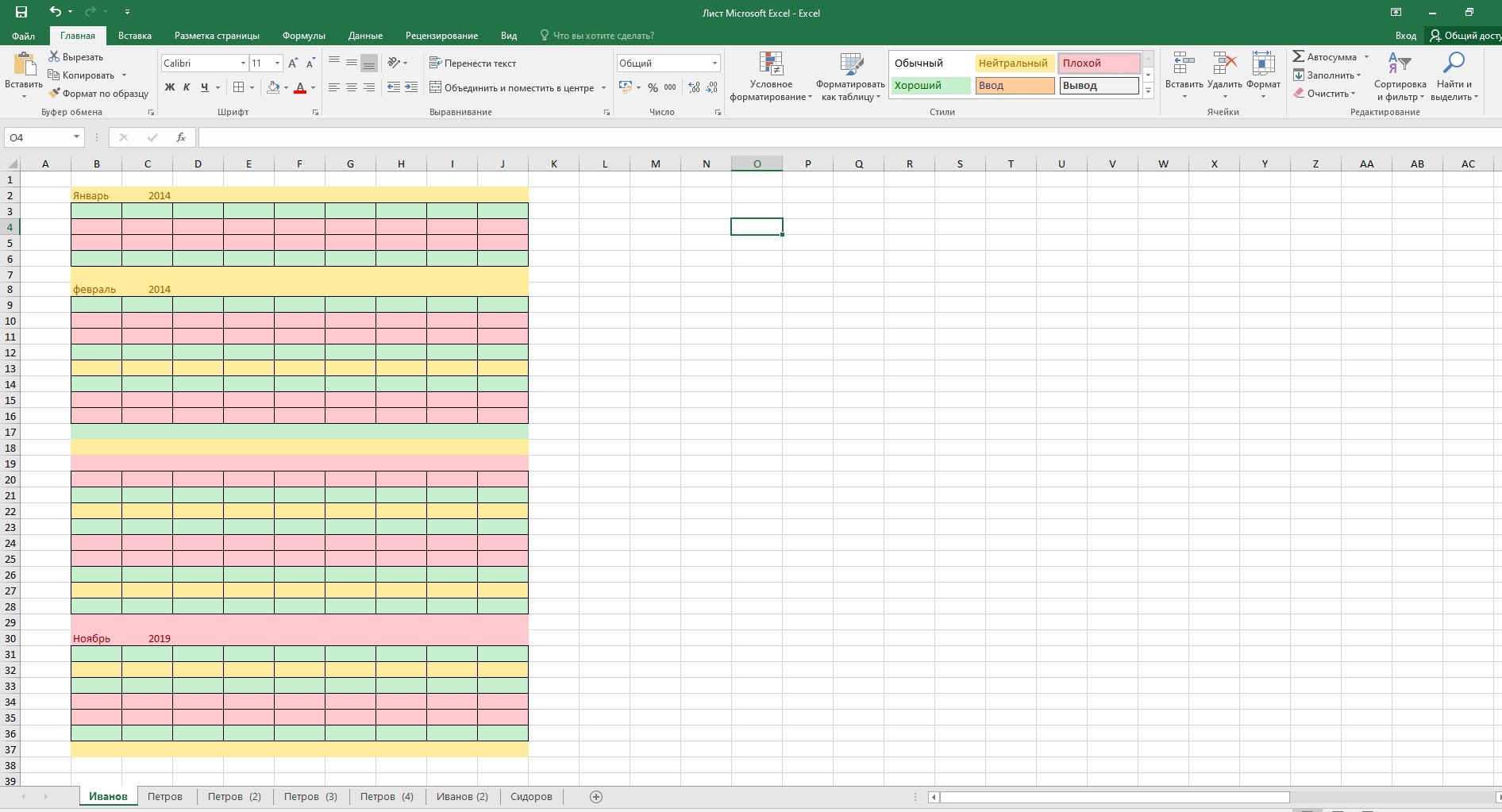Toggle italic formatting (К)

[187, 87]
